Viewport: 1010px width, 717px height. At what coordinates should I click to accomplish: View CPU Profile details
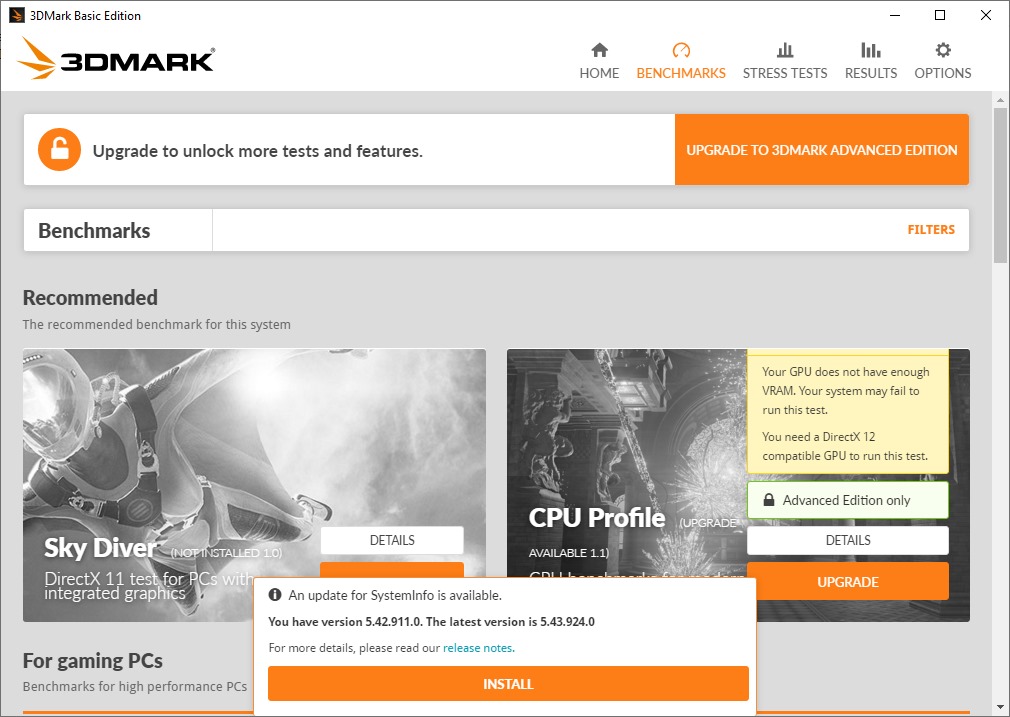[847, 540]
